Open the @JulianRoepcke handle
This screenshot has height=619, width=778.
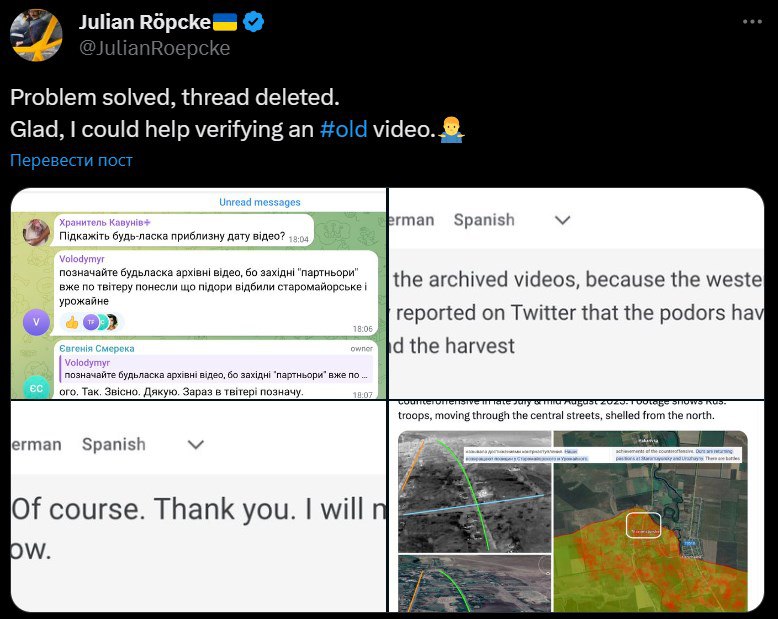point(154,48)
